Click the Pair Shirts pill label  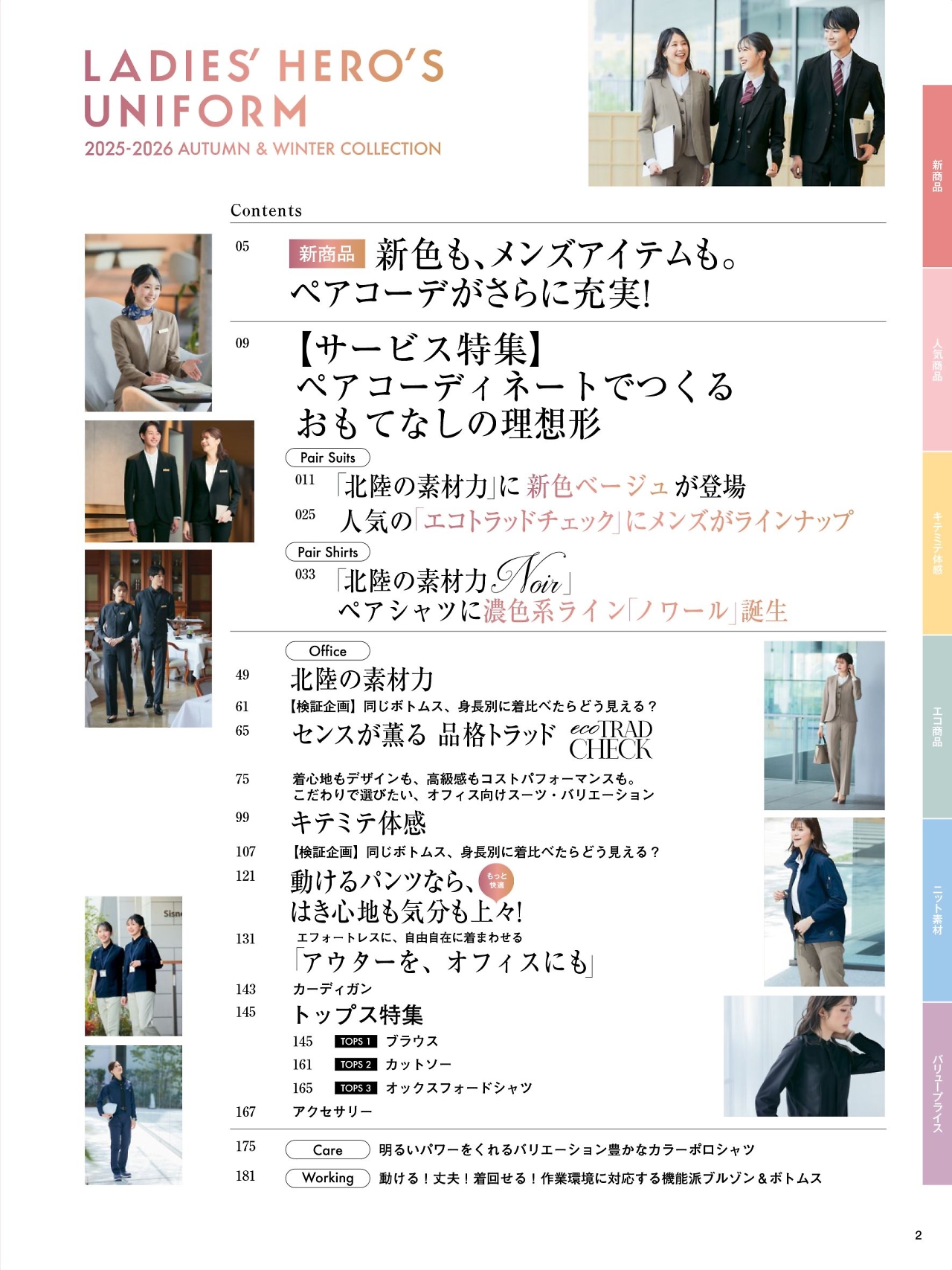(x=328, y=552)
